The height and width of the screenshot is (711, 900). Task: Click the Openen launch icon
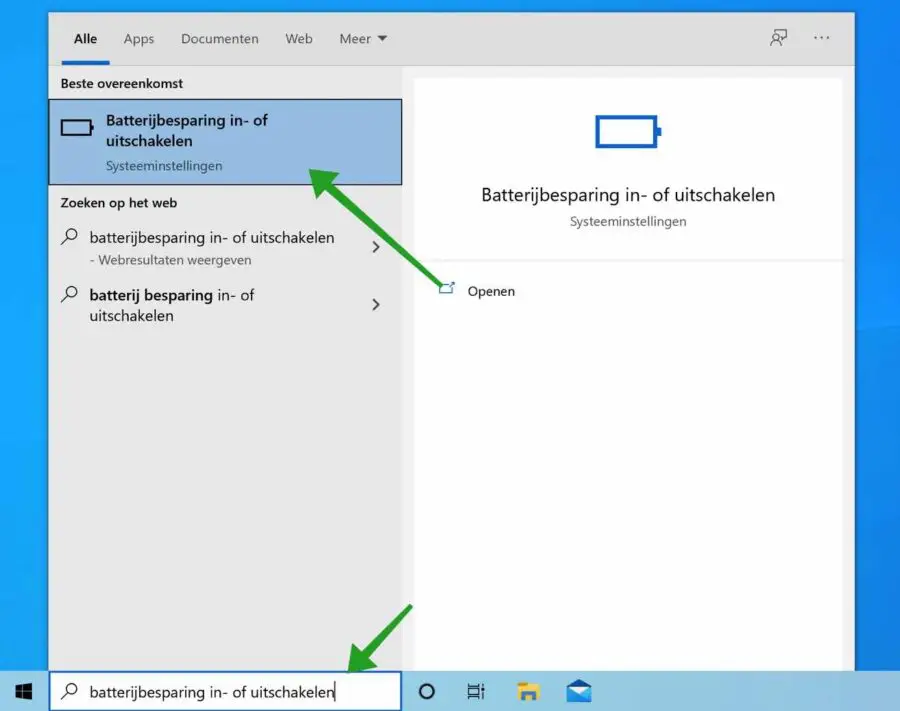point(447,288)
